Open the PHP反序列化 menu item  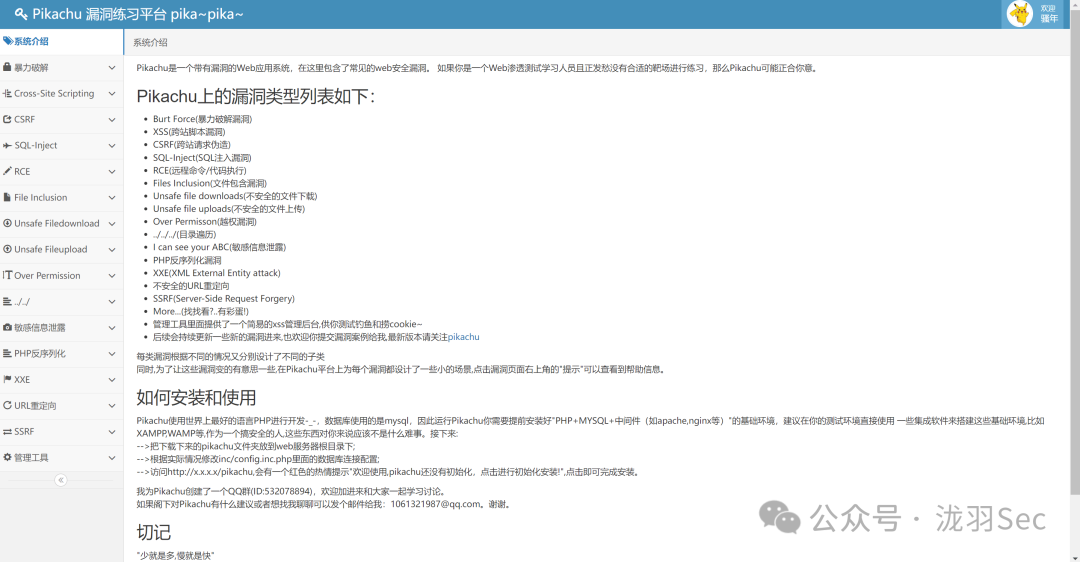61,353
